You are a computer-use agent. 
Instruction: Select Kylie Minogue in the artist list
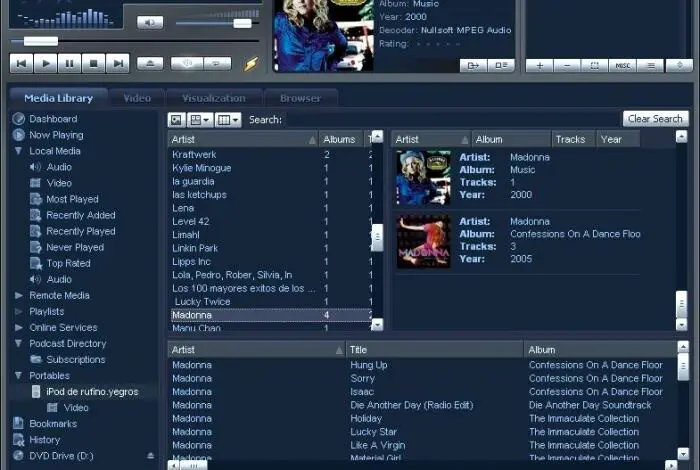[x=201, y=168]
